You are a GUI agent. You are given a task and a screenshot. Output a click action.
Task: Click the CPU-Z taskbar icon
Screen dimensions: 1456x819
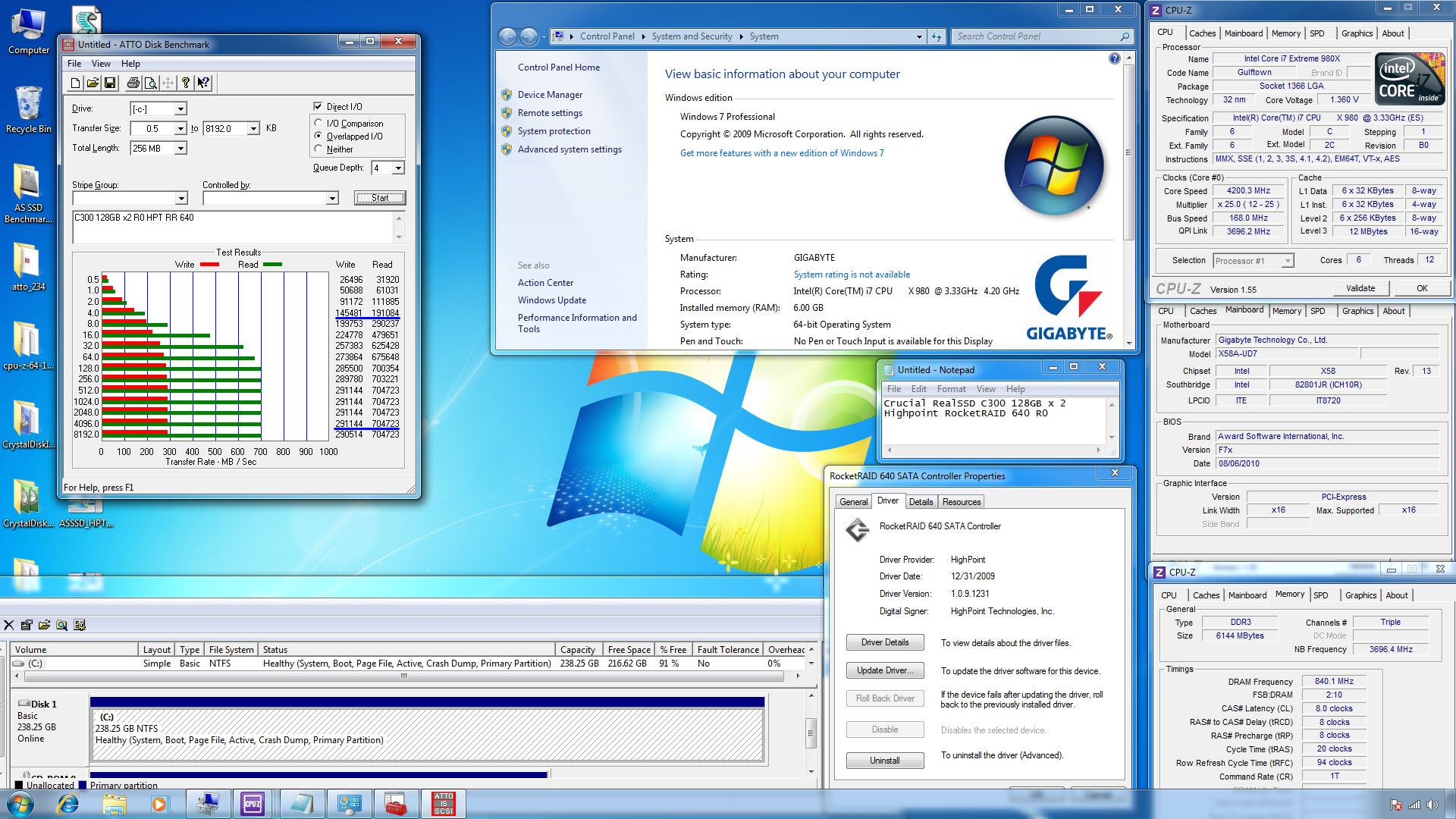point(253,804)
